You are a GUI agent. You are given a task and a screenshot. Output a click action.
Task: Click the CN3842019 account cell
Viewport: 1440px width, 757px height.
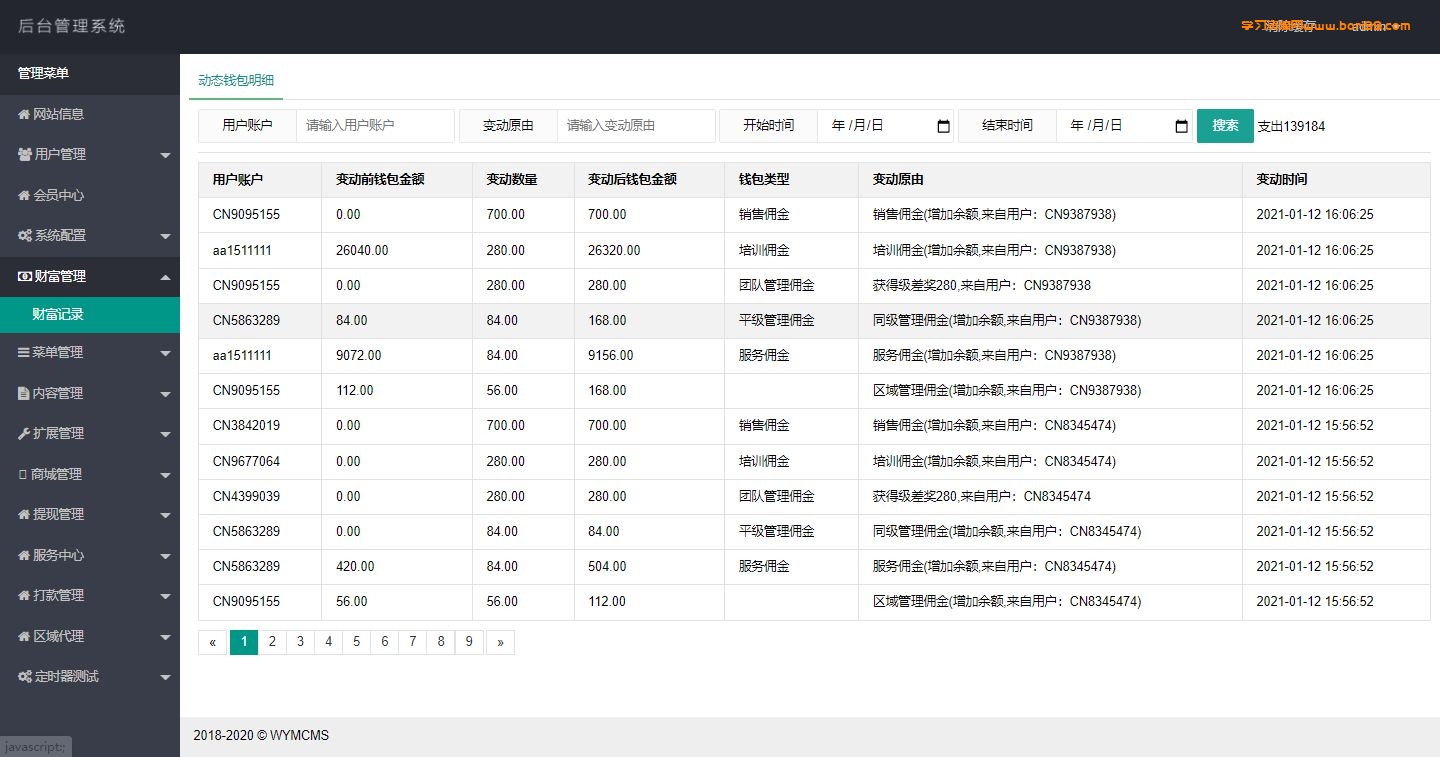click(x=260, y=426)
